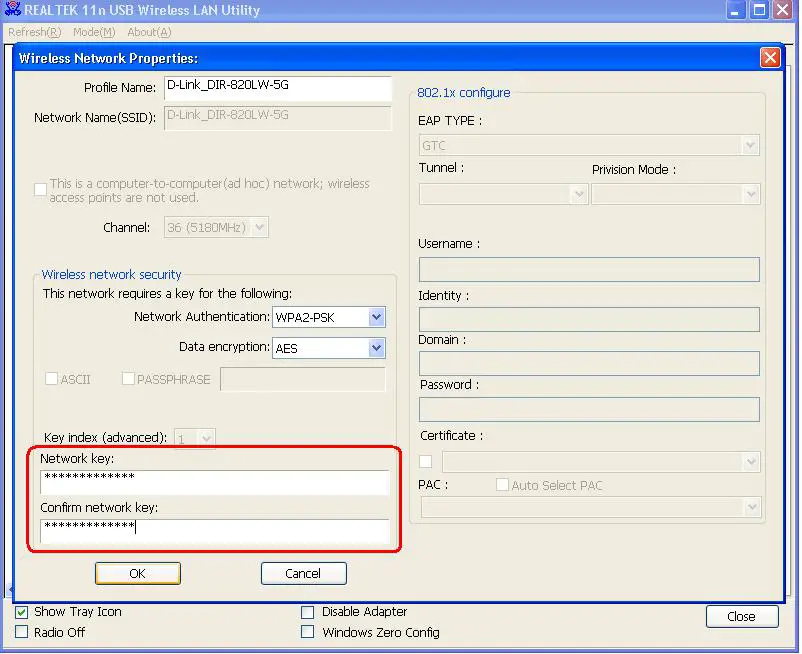Open the Network Authentication dropdown
Screen dimensions: 802x654
coord(376,318)
